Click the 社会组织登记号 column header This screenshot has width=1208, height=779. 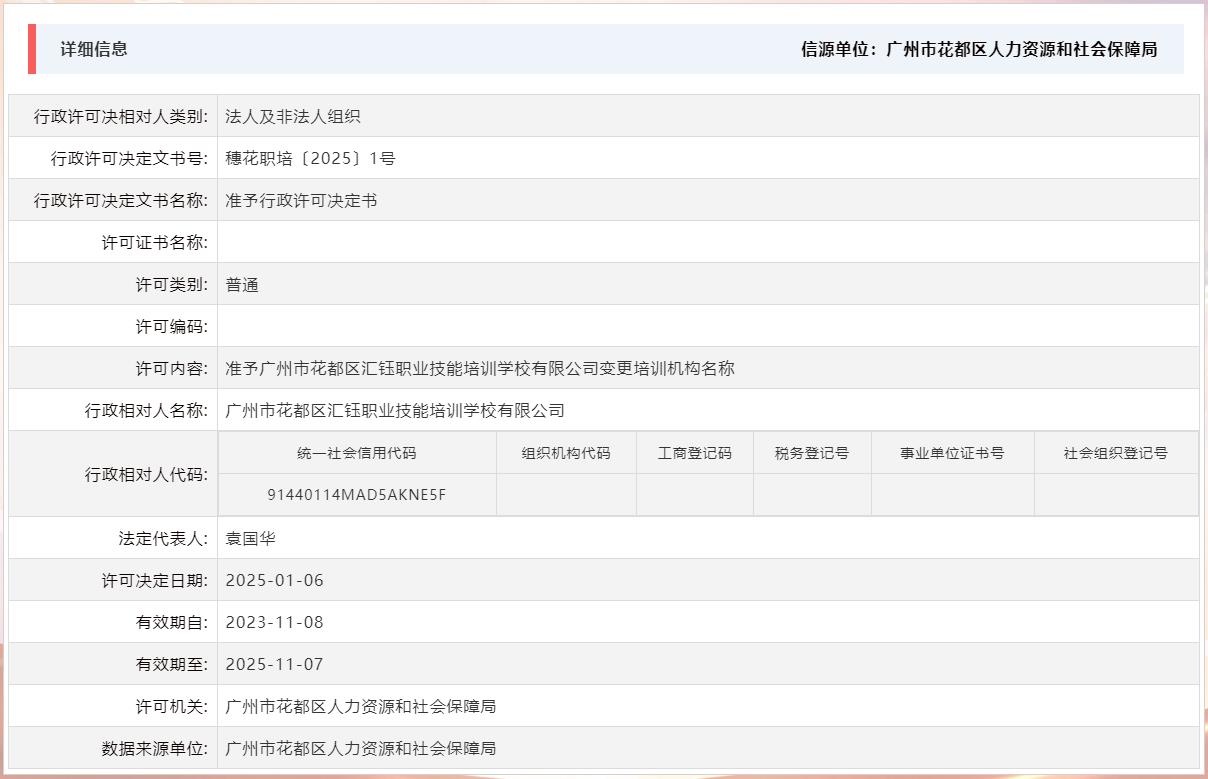coord(1113,452)
